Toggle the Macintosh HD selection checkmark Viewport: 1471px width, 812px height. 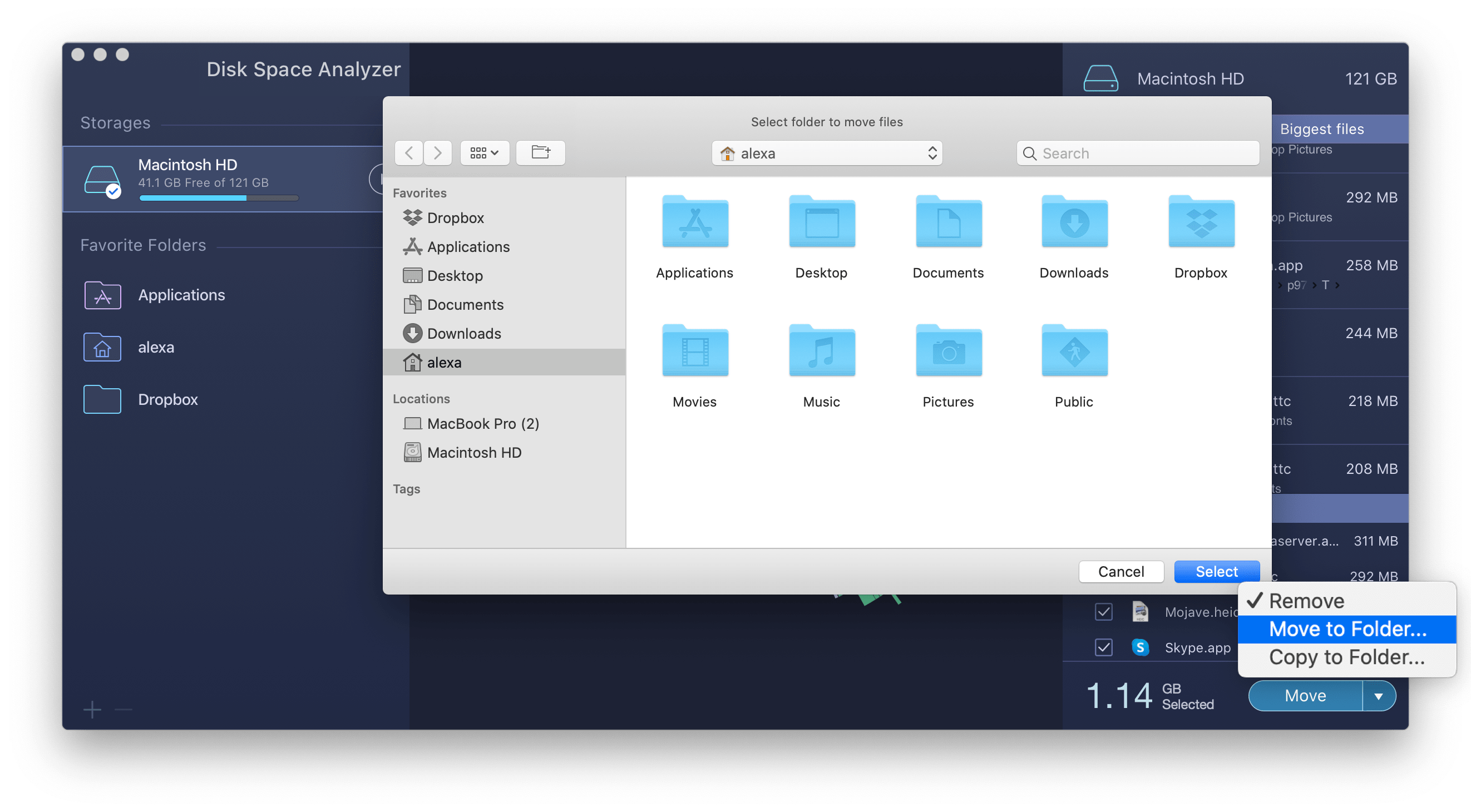113,192
